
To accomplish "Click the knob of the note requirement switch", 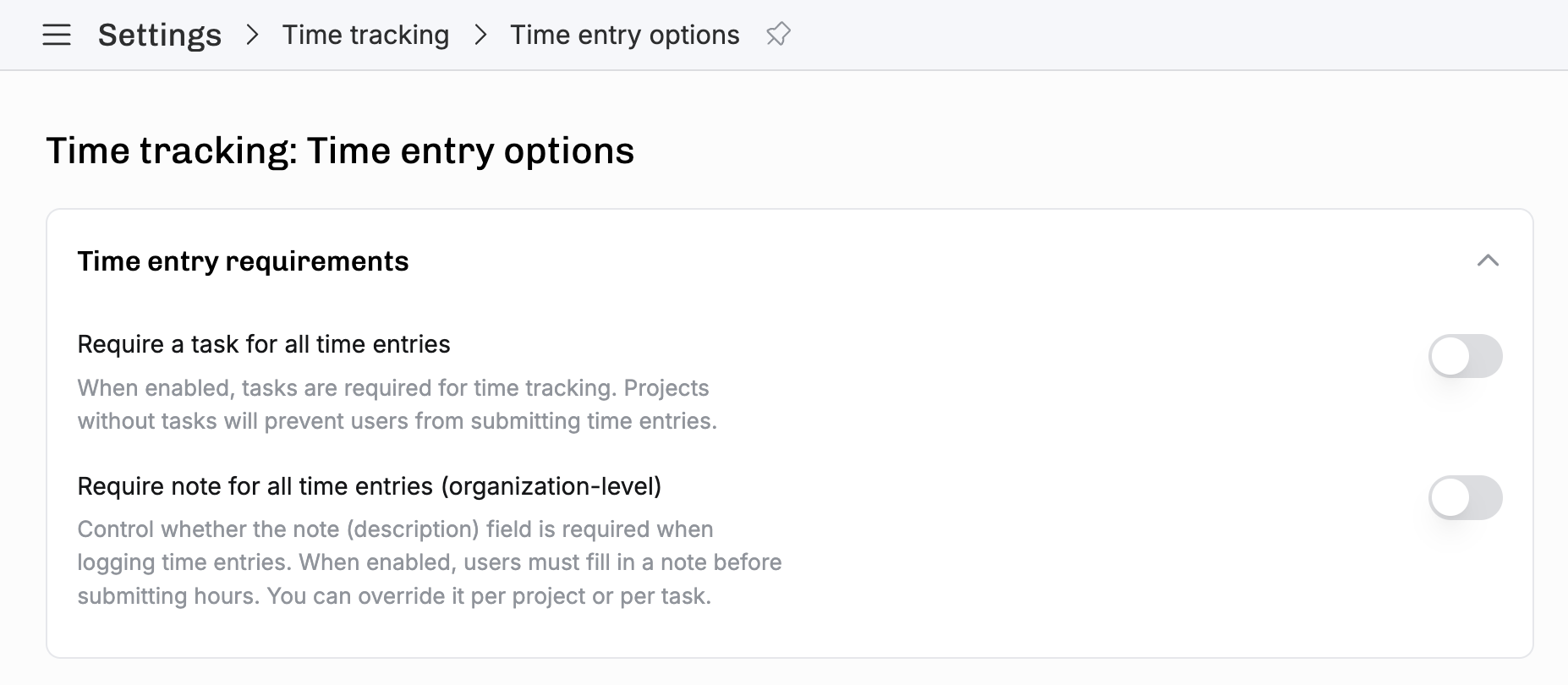I will pos(1451,497).
